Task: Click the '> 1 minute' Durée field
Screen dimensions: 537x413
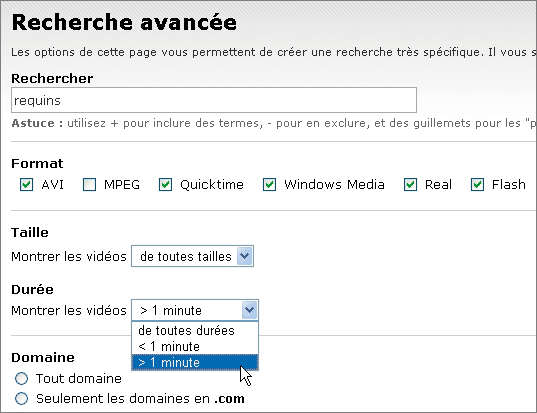Action: (195, 310)
